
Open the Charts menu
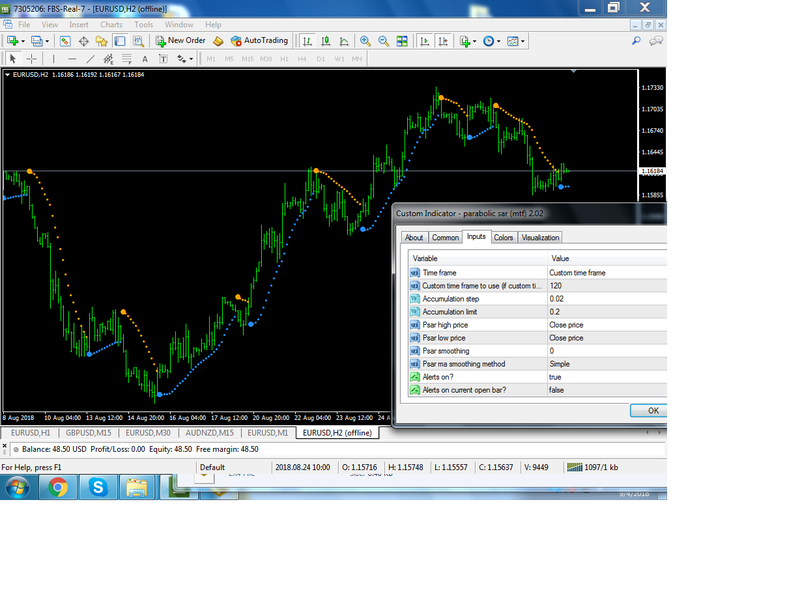coord(111,24)
